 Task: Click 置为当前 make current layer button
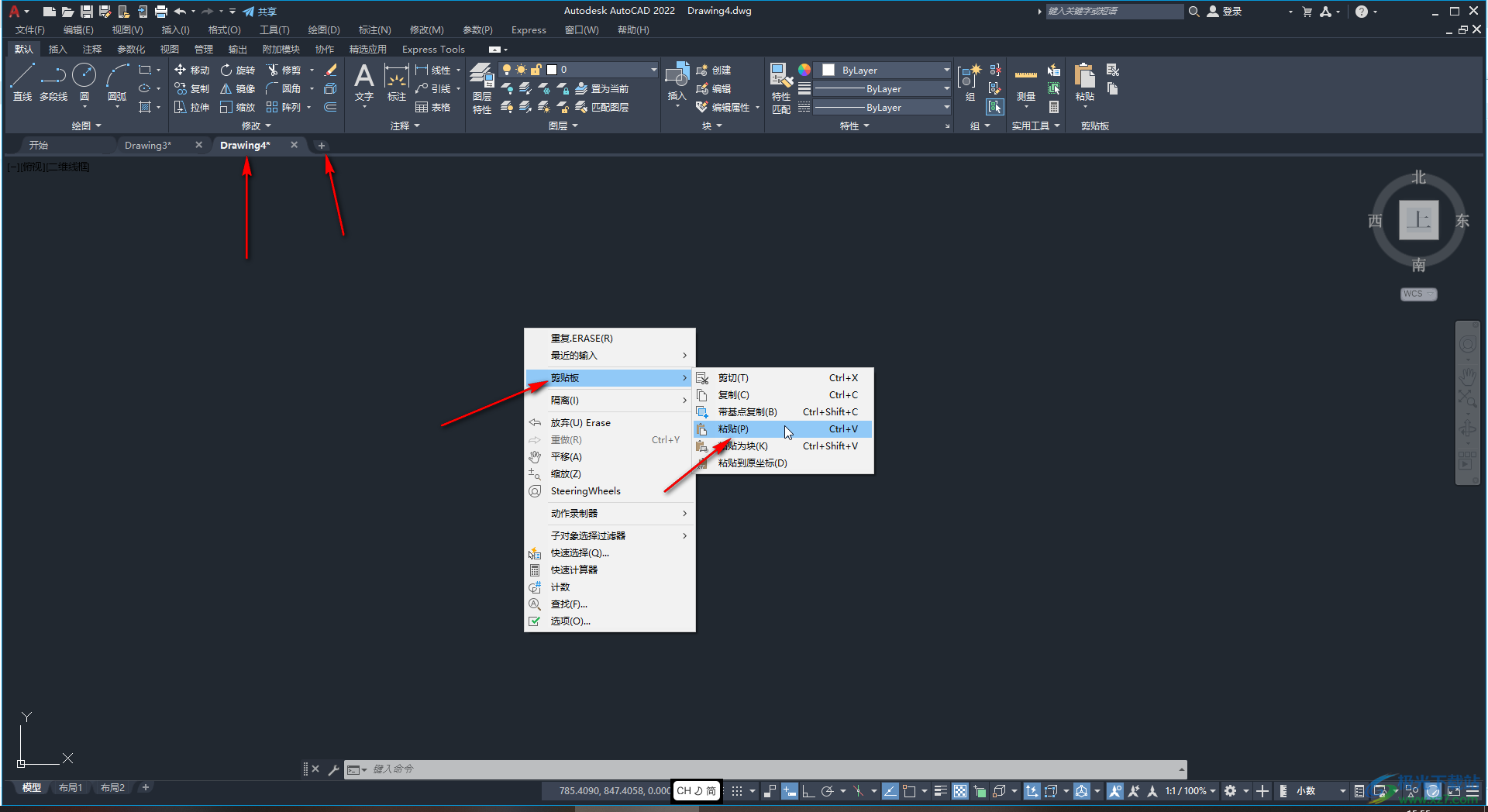pos(601,88)
